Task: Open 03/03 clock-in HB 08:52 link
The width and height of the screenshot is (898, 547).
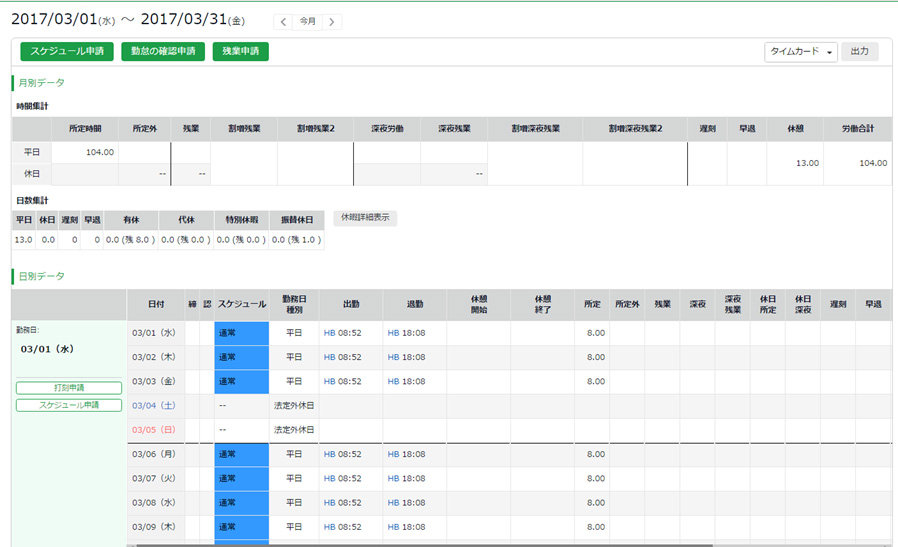Action: (x=342, y=381)
